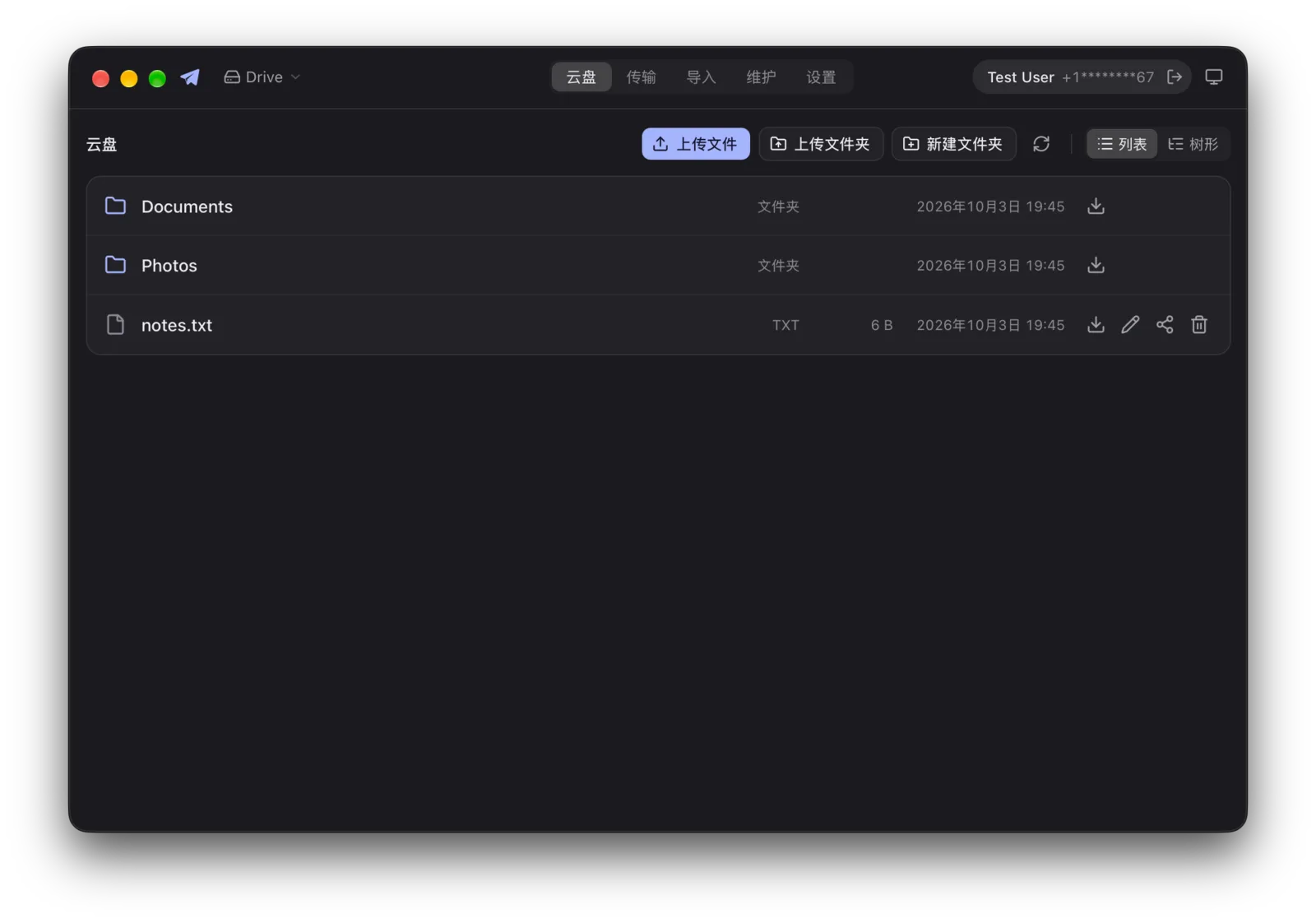This screenshot has width=1316, height=923.
Task: Delete notes.txt with trash icon
Action: [1199, 325]
